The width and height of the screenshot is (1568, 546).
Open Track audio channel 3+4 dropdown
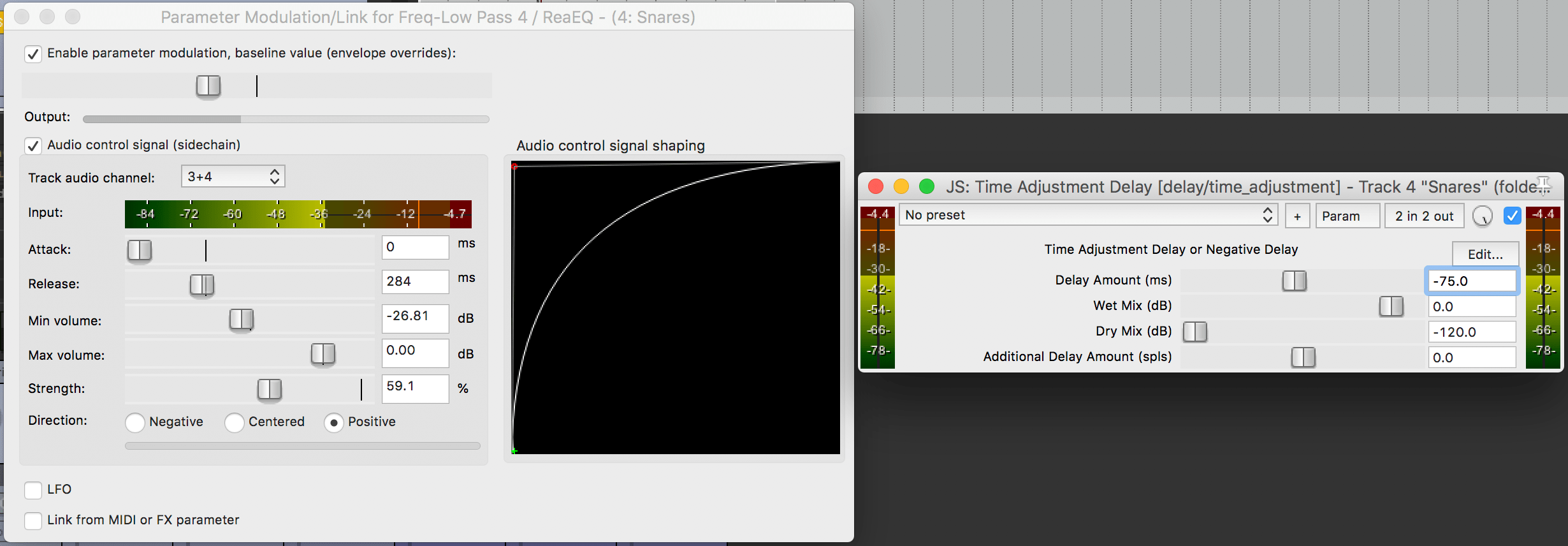pos(233,177)
